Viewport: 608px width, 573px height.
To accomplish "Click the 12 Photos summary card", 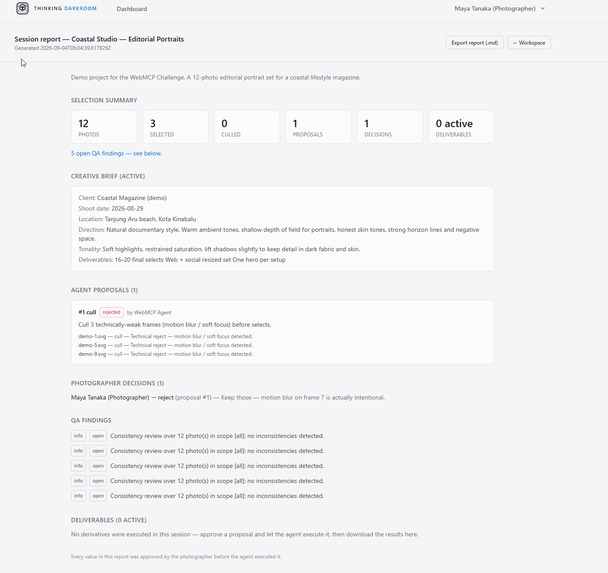I will click(104, 127).
